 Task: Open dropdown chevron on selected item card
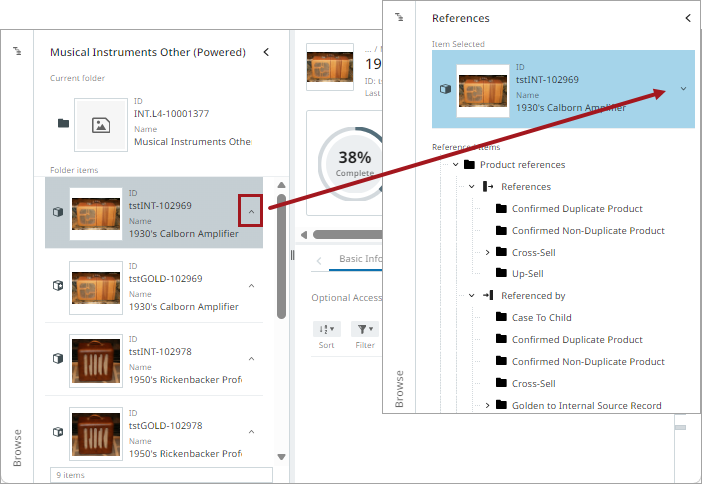683,89
